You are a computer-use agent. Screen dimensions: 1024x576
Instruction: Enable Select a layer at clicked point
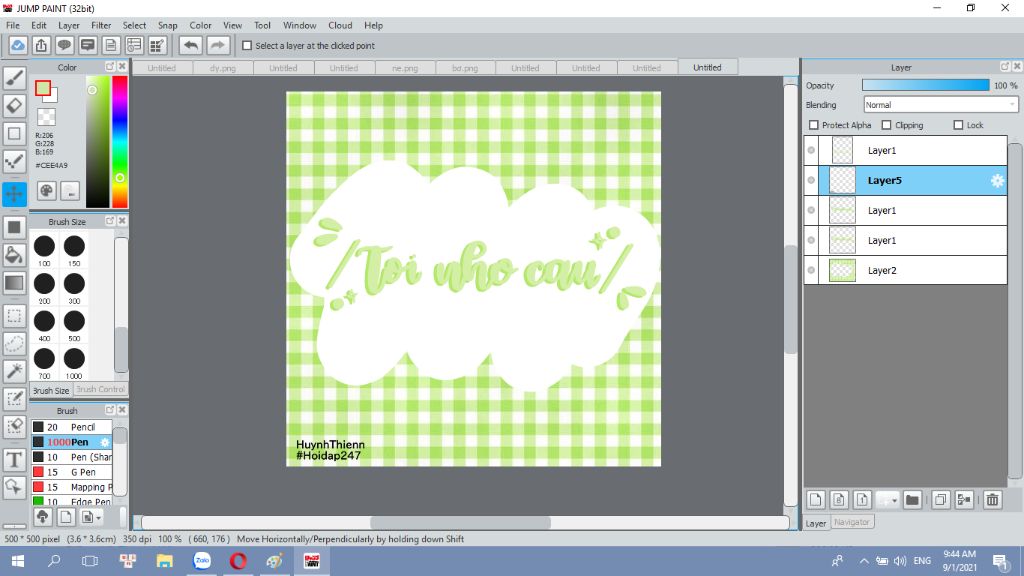tap(247, 46)
